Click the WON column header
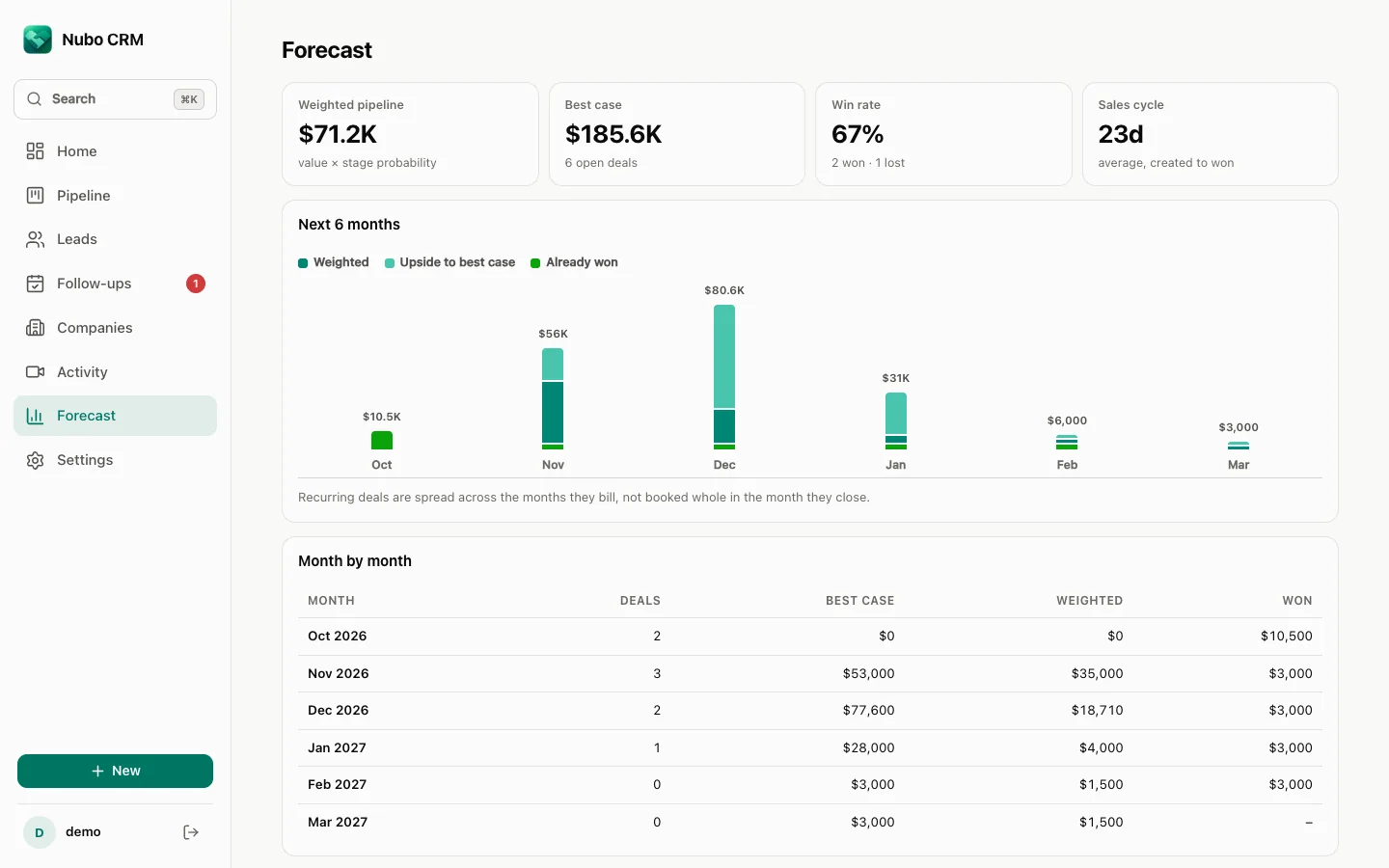The height and width of the screenshot is (868, 1389). 1297,601
